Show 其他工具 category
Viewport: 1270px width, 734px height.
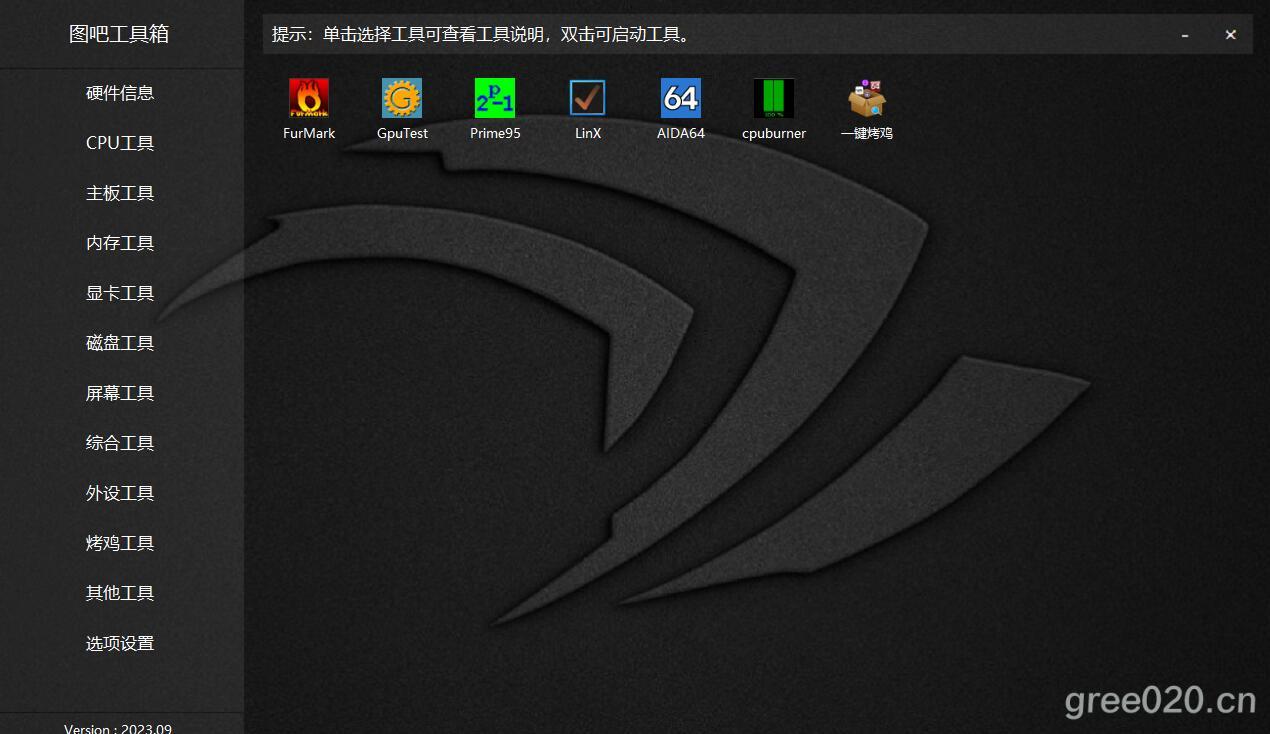120,593
